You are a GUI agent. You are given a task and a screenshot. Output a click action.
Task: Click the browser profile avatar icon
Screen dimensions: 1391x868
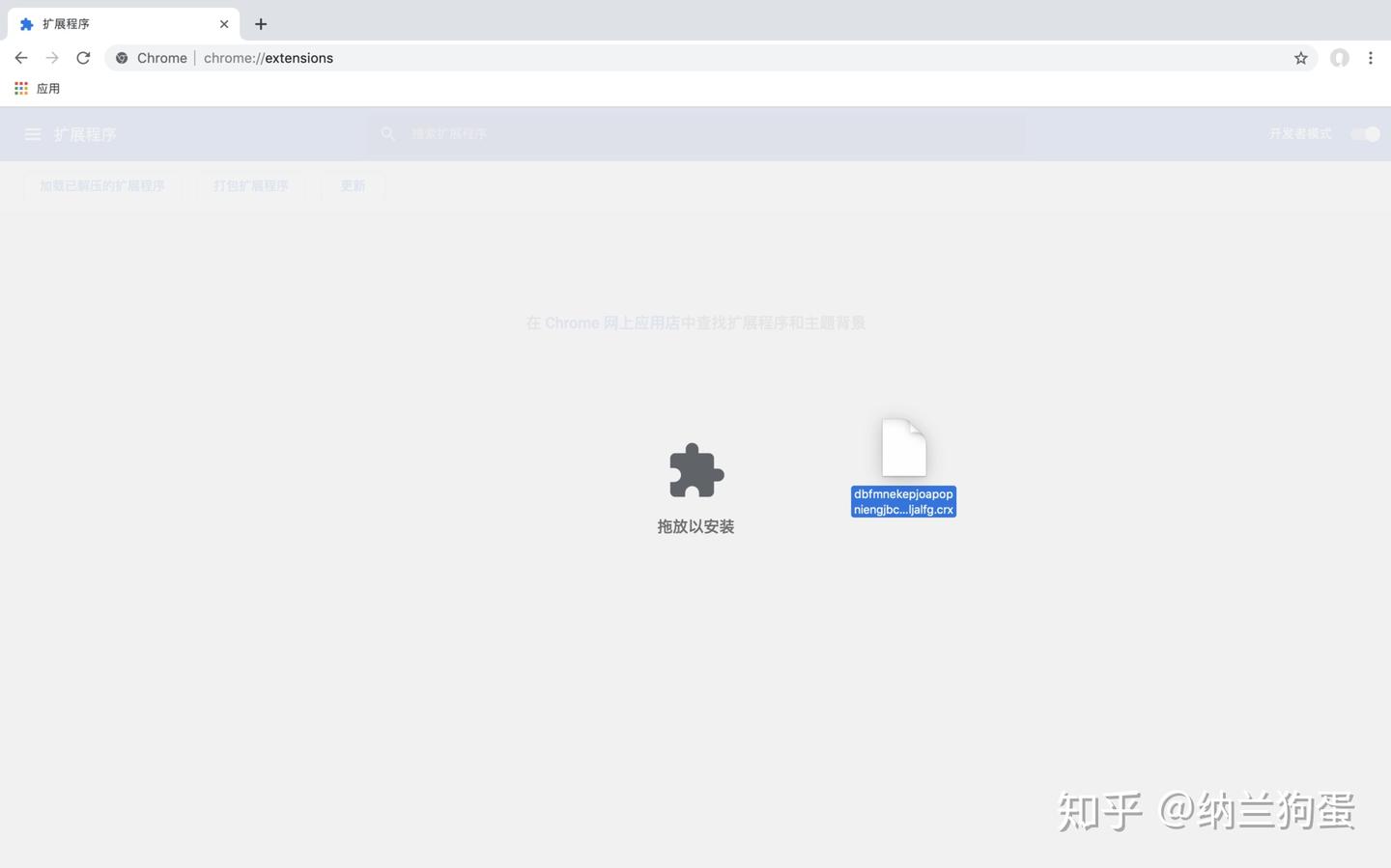click(x=1339, y=57)
